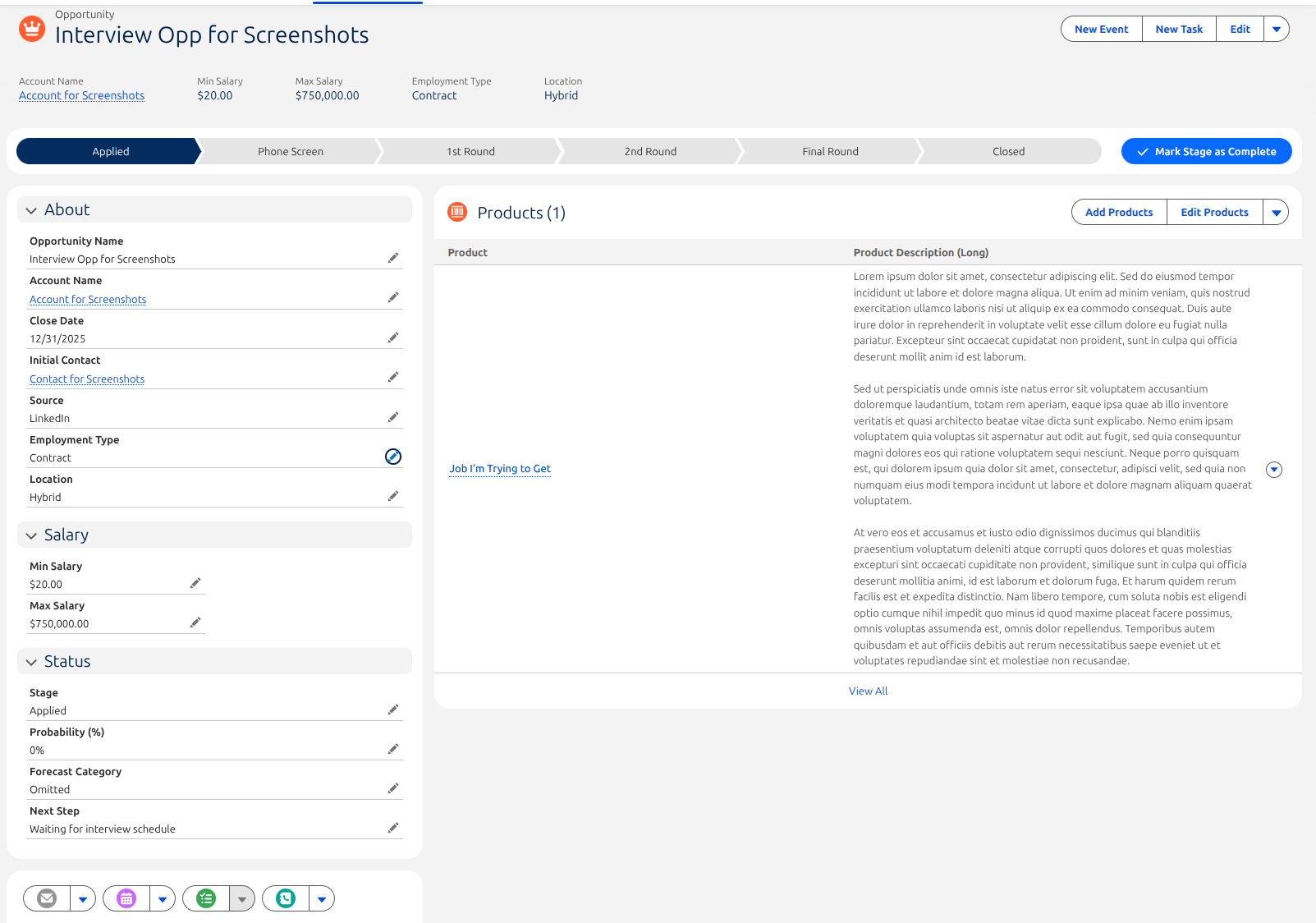1316x923 pixels.
Task: Open the dropdown arrow next to Edit button
Action: [x=1276, y=30]
